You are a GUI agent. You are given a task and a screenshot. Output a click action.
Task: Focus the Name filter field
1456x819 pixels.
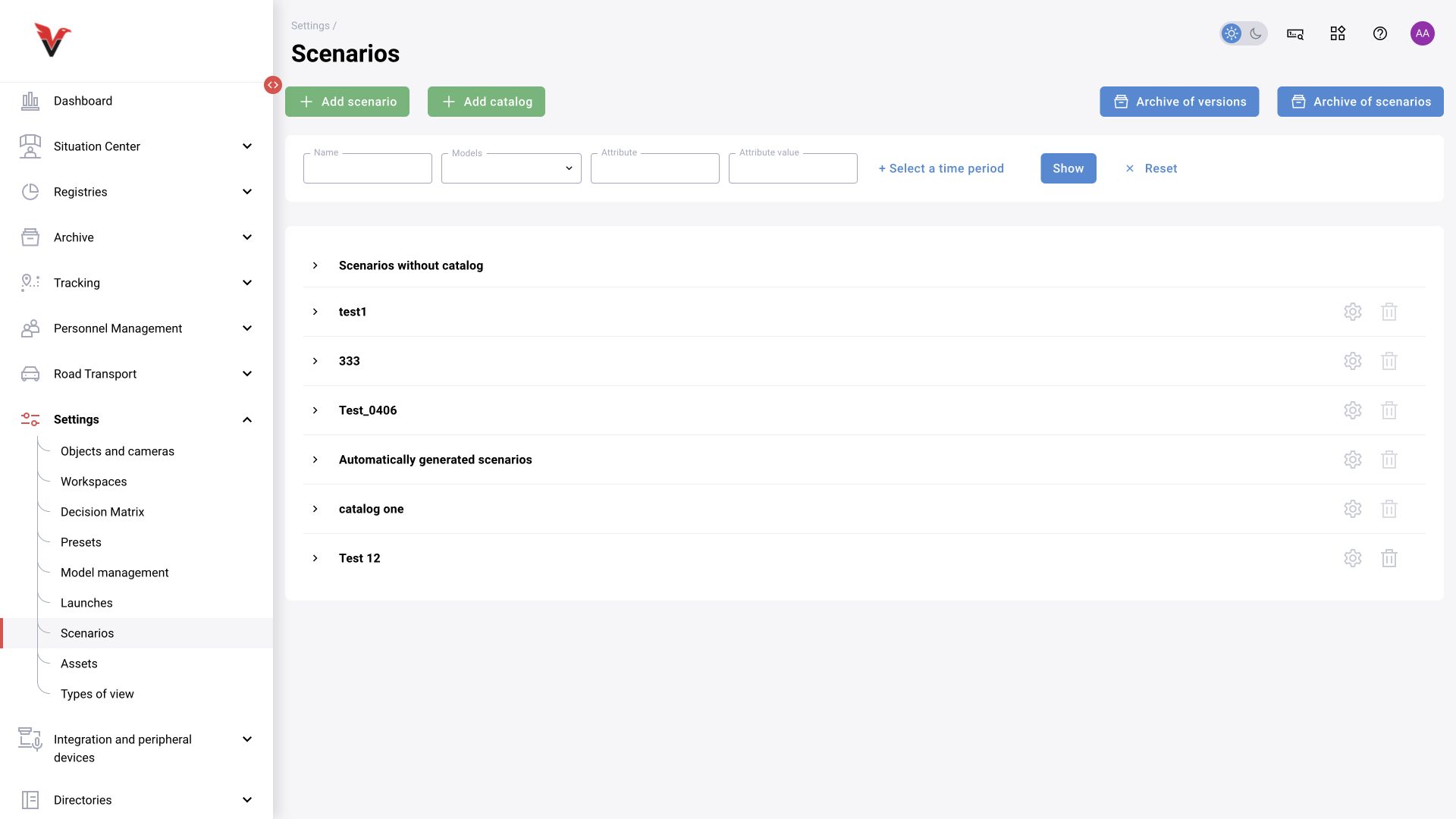368,168
